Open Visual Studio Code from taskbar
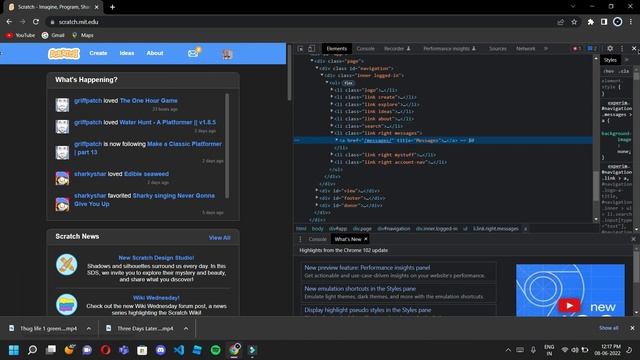The height and width of the screenshot is (360, 640). pos(179,350)
